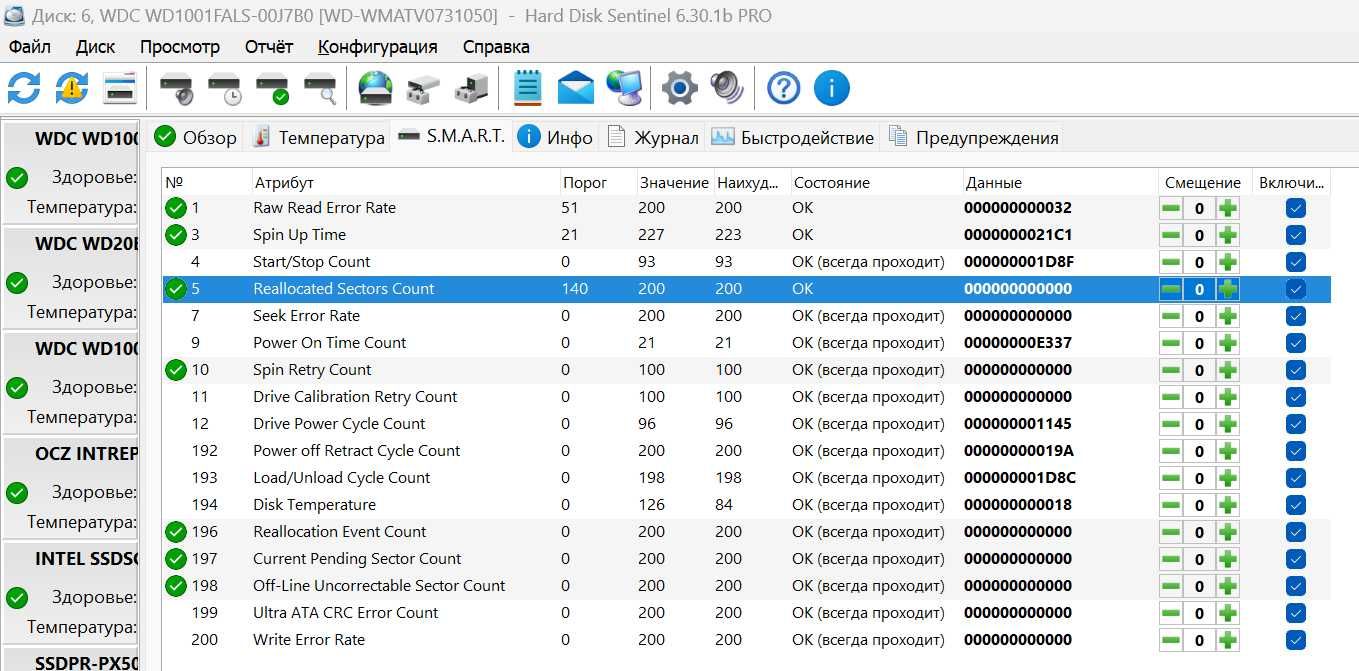Select the OCZ INTREP disk in sidebar
Viewport: 1359px width, 671px height.
pos(70,486)
